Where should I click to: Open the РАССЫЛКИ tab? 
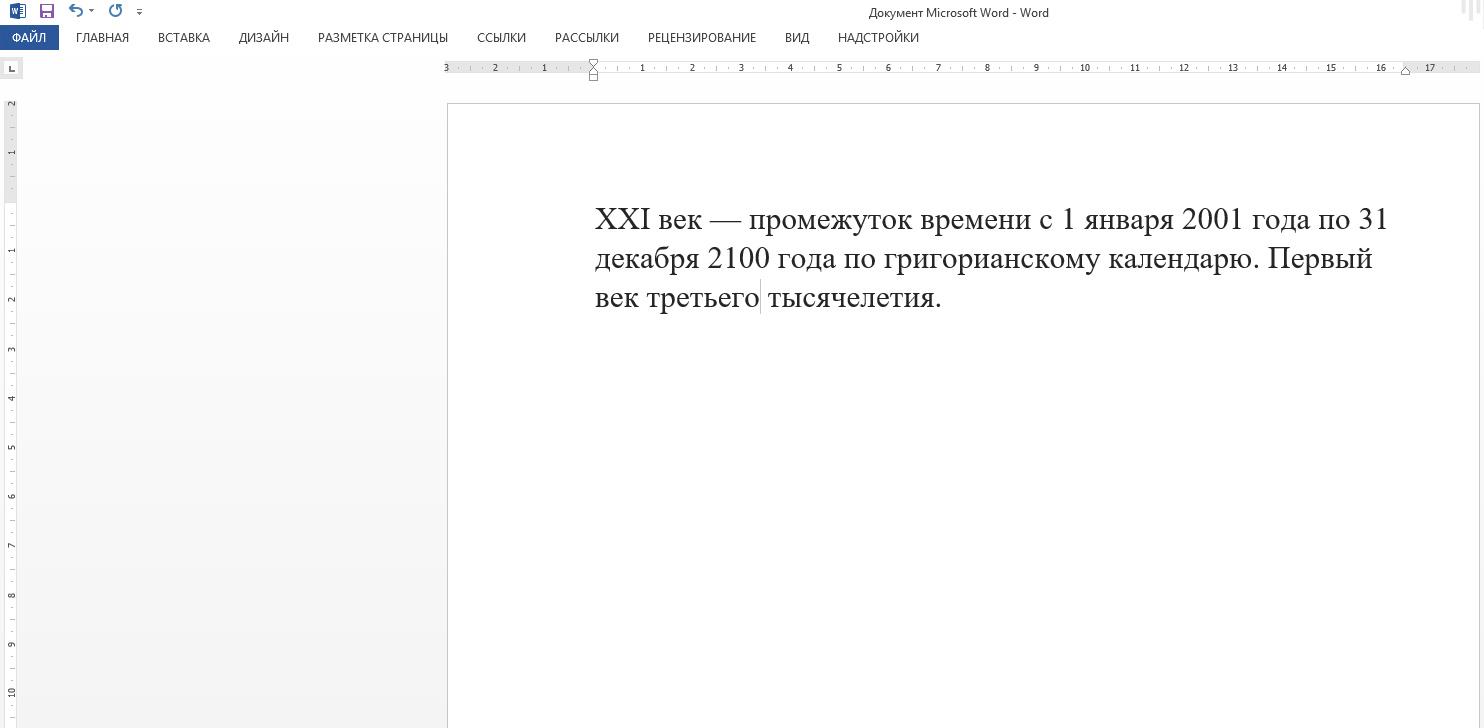coord(587,37)
